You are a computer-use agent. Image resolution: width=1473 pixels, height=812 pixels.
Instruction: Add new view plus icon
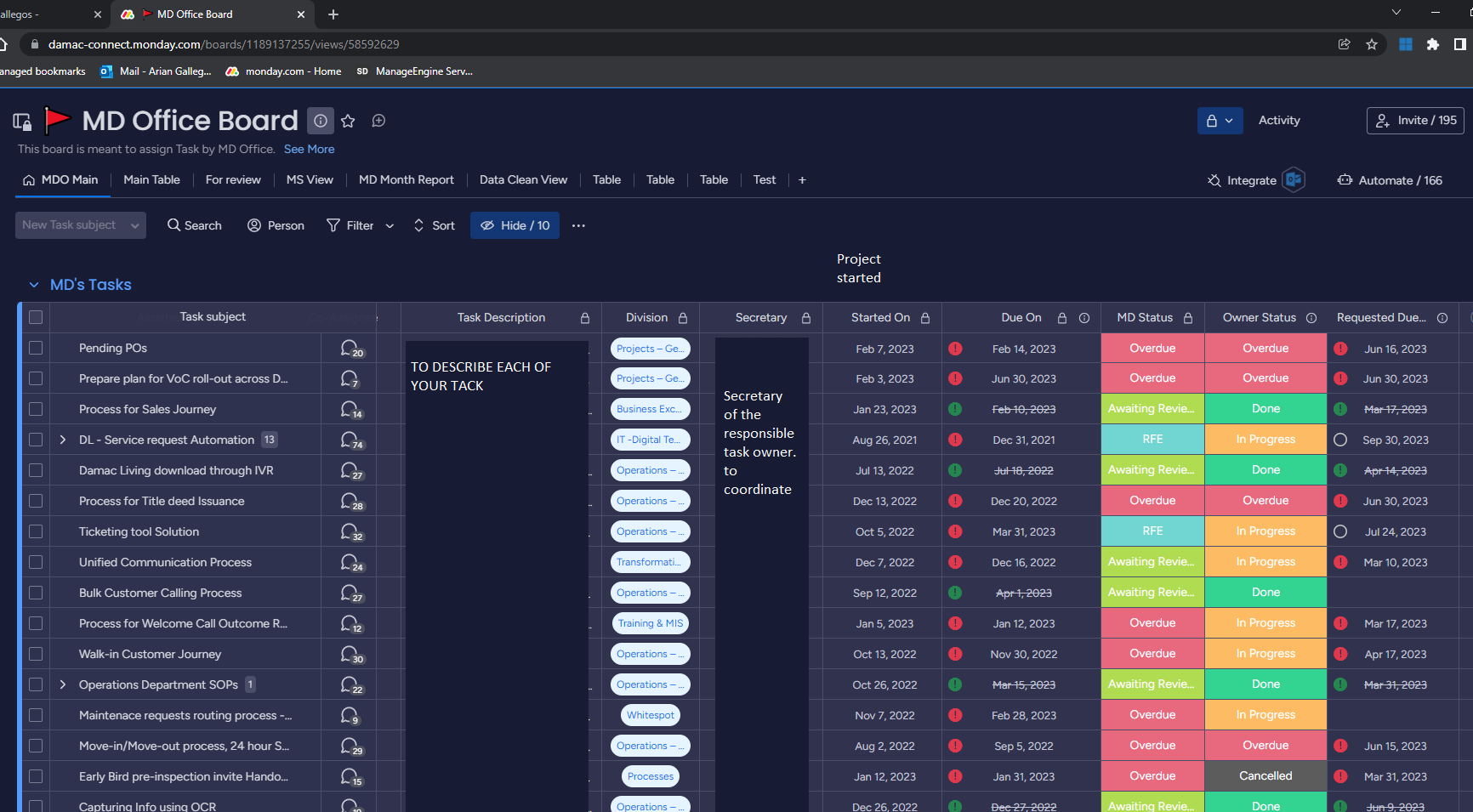802,180
